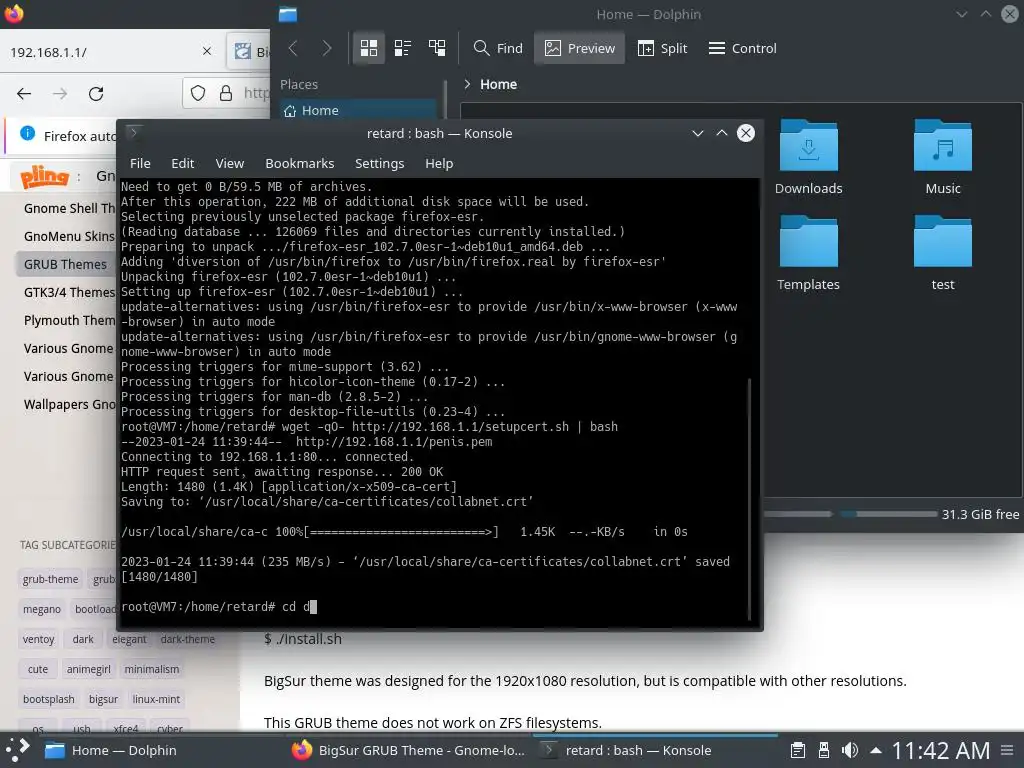Open the clipboard tray icon
Viewport: 1024px width, 768px height.
click(797, 750)
